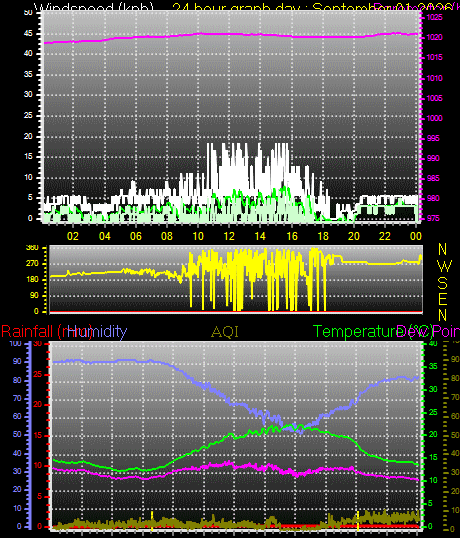Select hour label 12 on time axis
460x538 pixels.
pyautogui.click(x=229, y=236)
